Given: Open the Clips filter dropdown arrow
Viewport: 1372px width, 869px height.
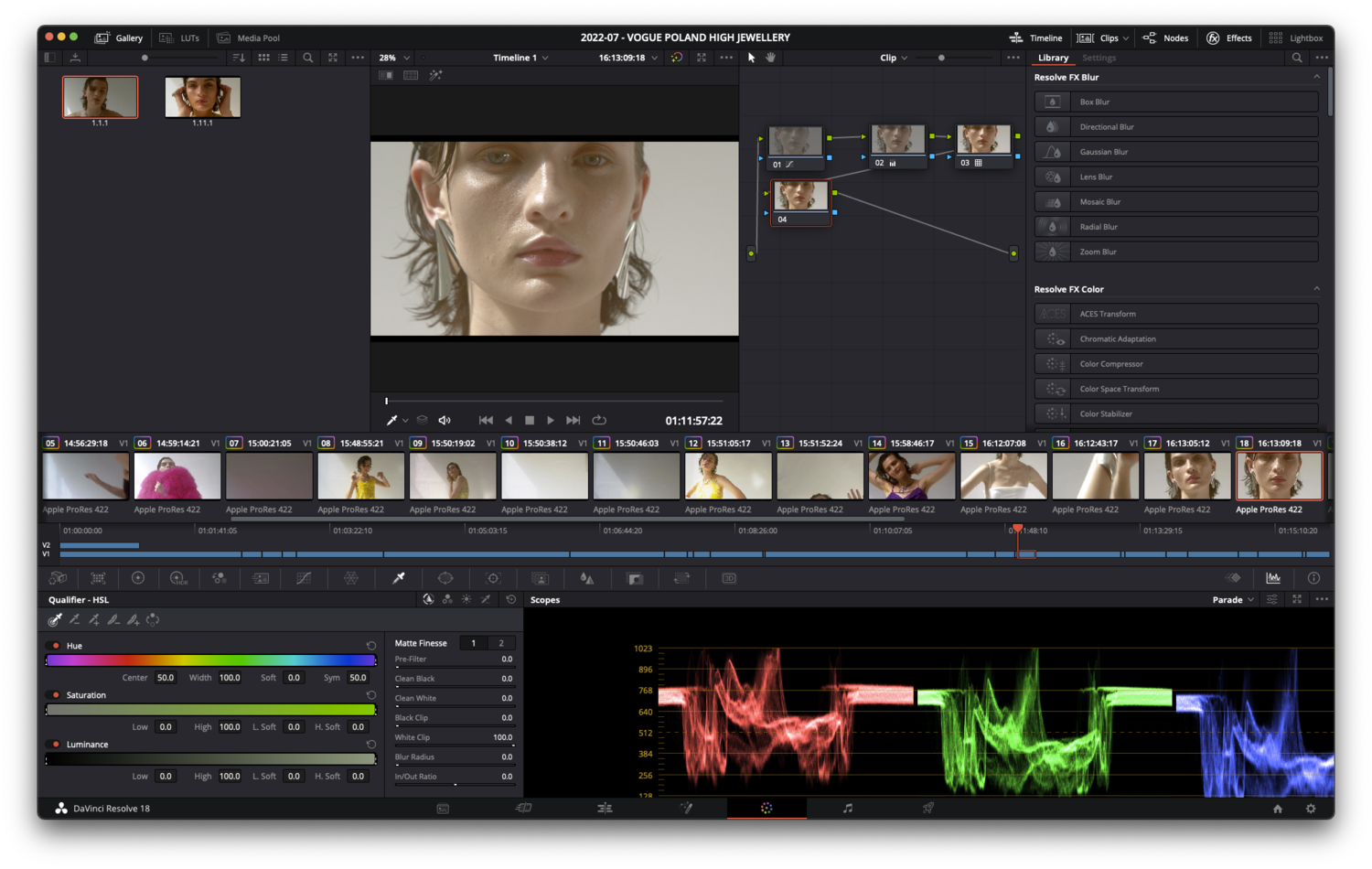Looking at the screenshot, I should click(x=1126, y=38).
